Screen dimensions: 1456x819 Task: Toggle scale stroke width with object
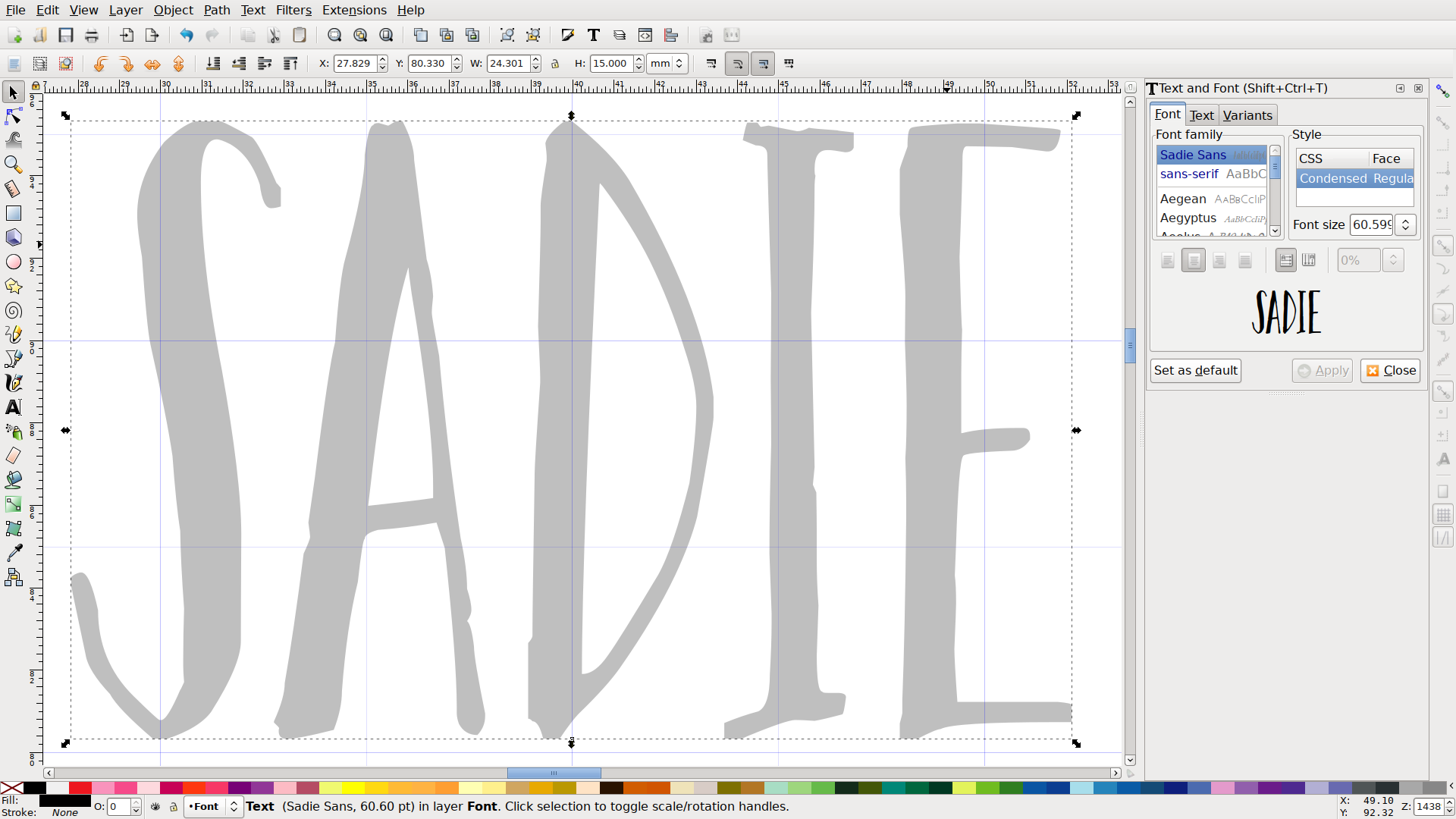(711, 64)
